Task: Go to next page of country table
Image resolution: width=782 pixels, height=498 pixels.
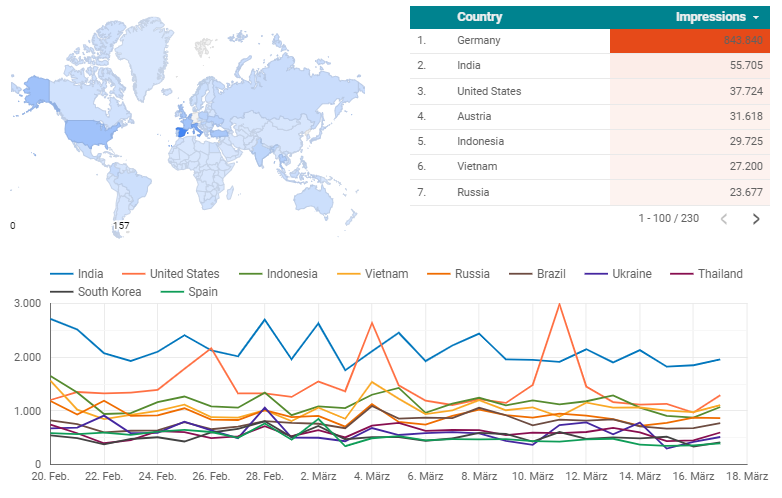Action: coord(756,219)
